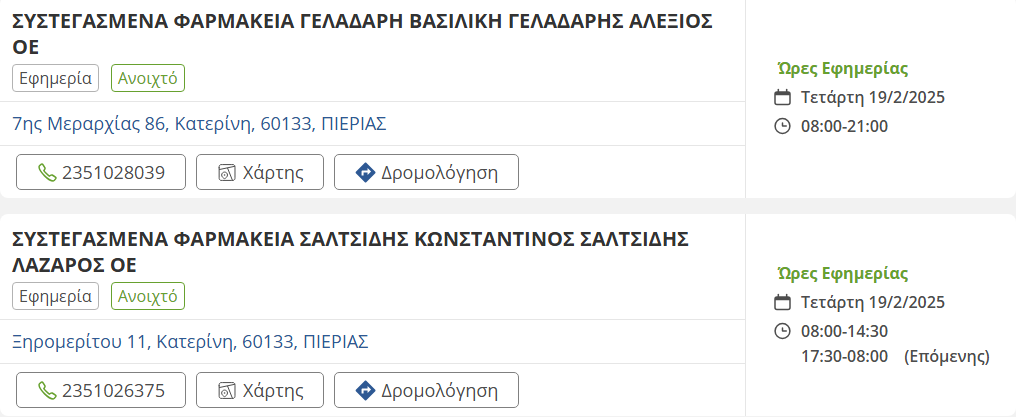Click phone icon next to 2351026375
This screenshot has width=1016, height=417.
click(x=47, y=390)
